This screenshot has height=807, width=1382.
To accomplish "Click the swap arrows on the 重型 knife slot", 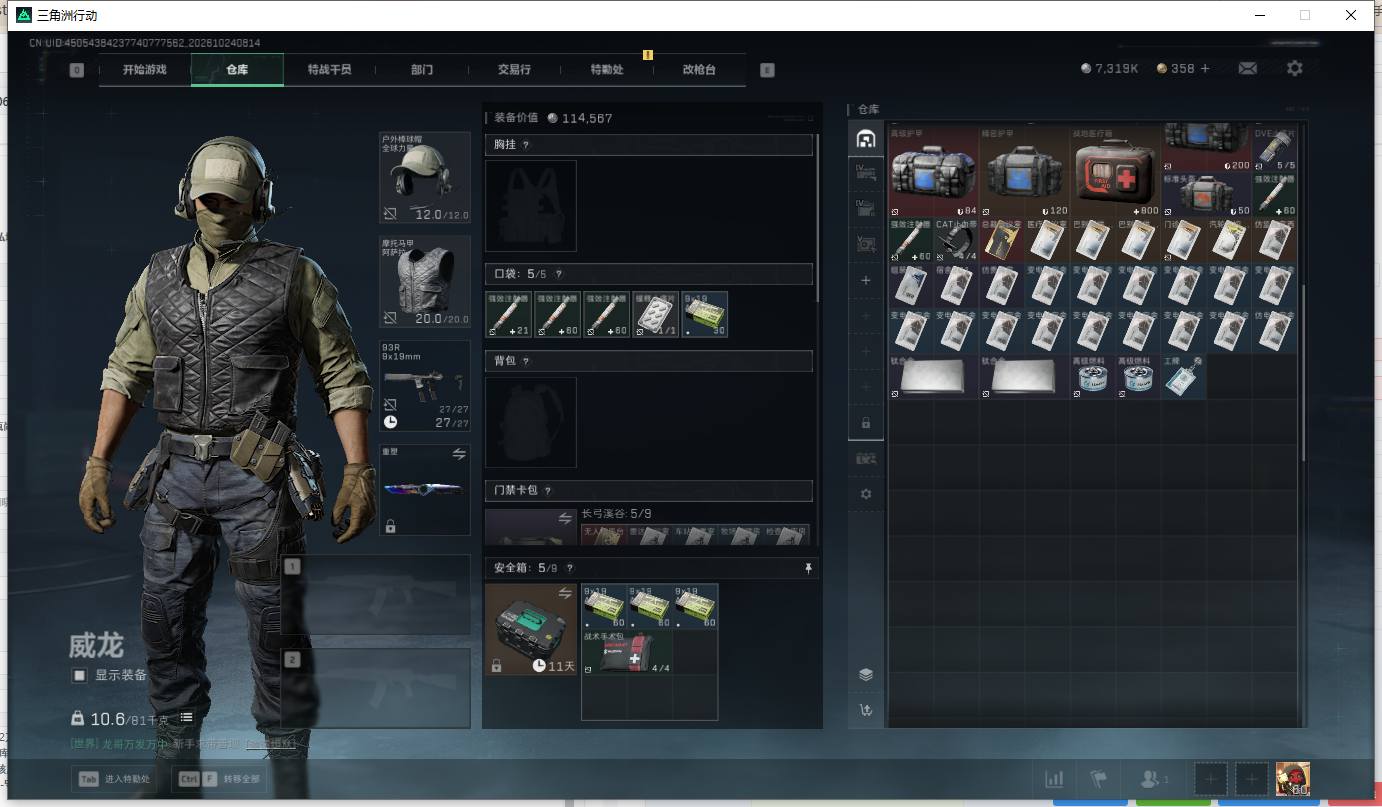I will click(459, 454).
